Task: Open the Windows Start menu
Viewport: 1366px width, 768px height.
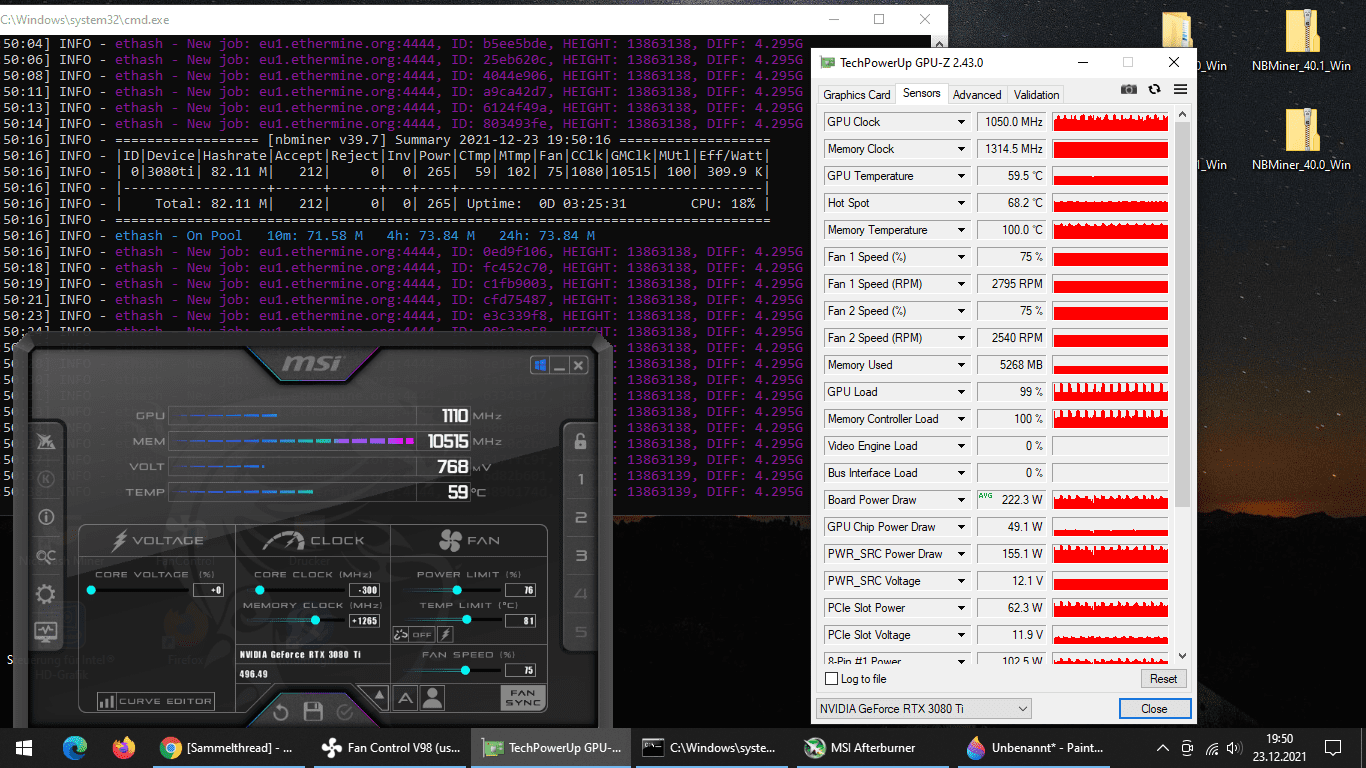Action: coord(24,747)
